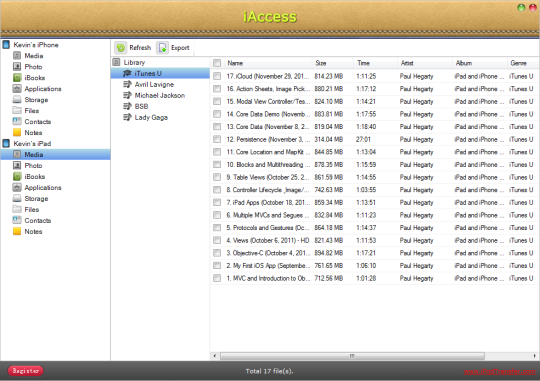540x381 pixels.
Task: Click the iTunes U graduation cap icon
Action: (x=127, y=73)
